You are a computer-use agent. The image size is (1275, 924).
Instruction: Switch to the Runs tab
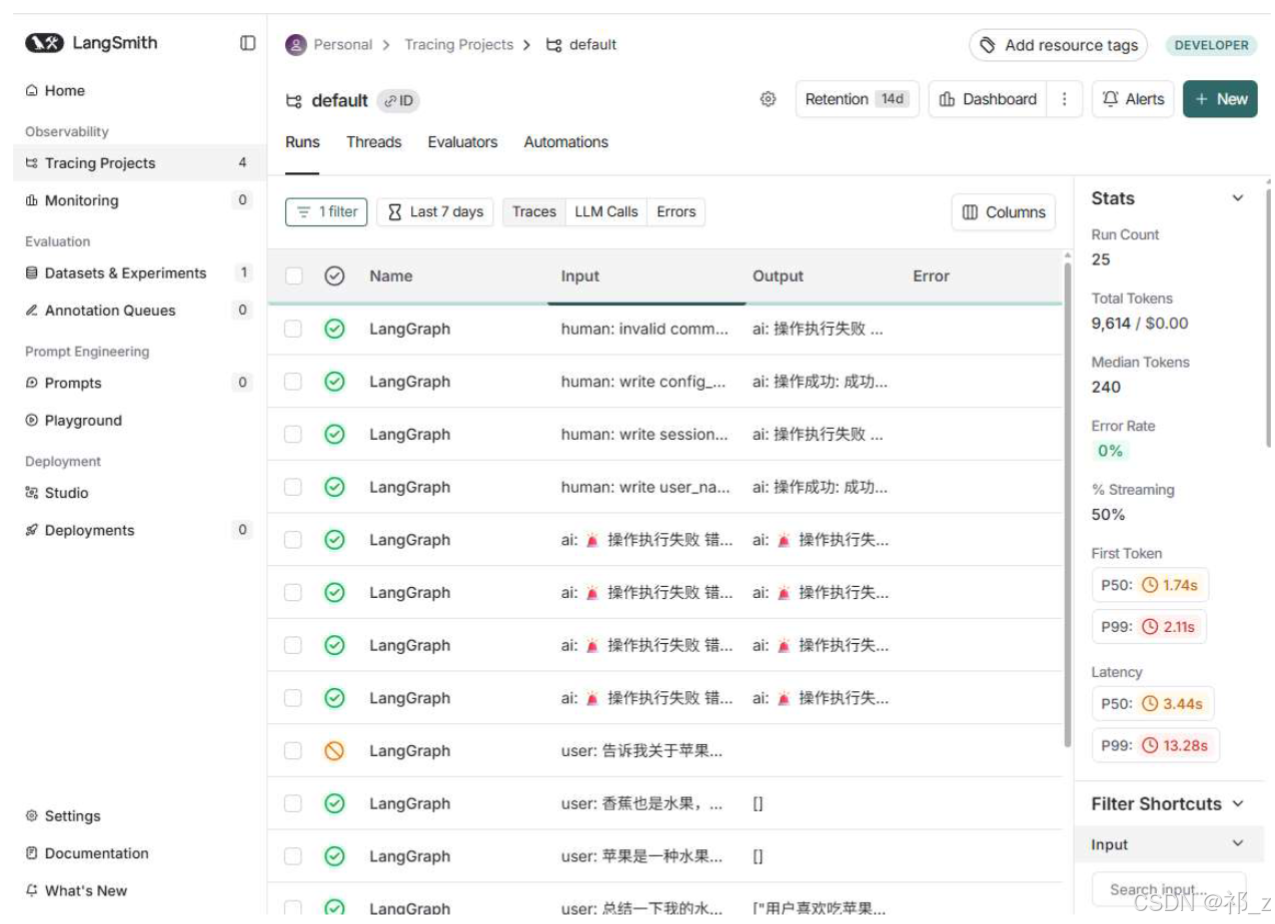(302, 142)
